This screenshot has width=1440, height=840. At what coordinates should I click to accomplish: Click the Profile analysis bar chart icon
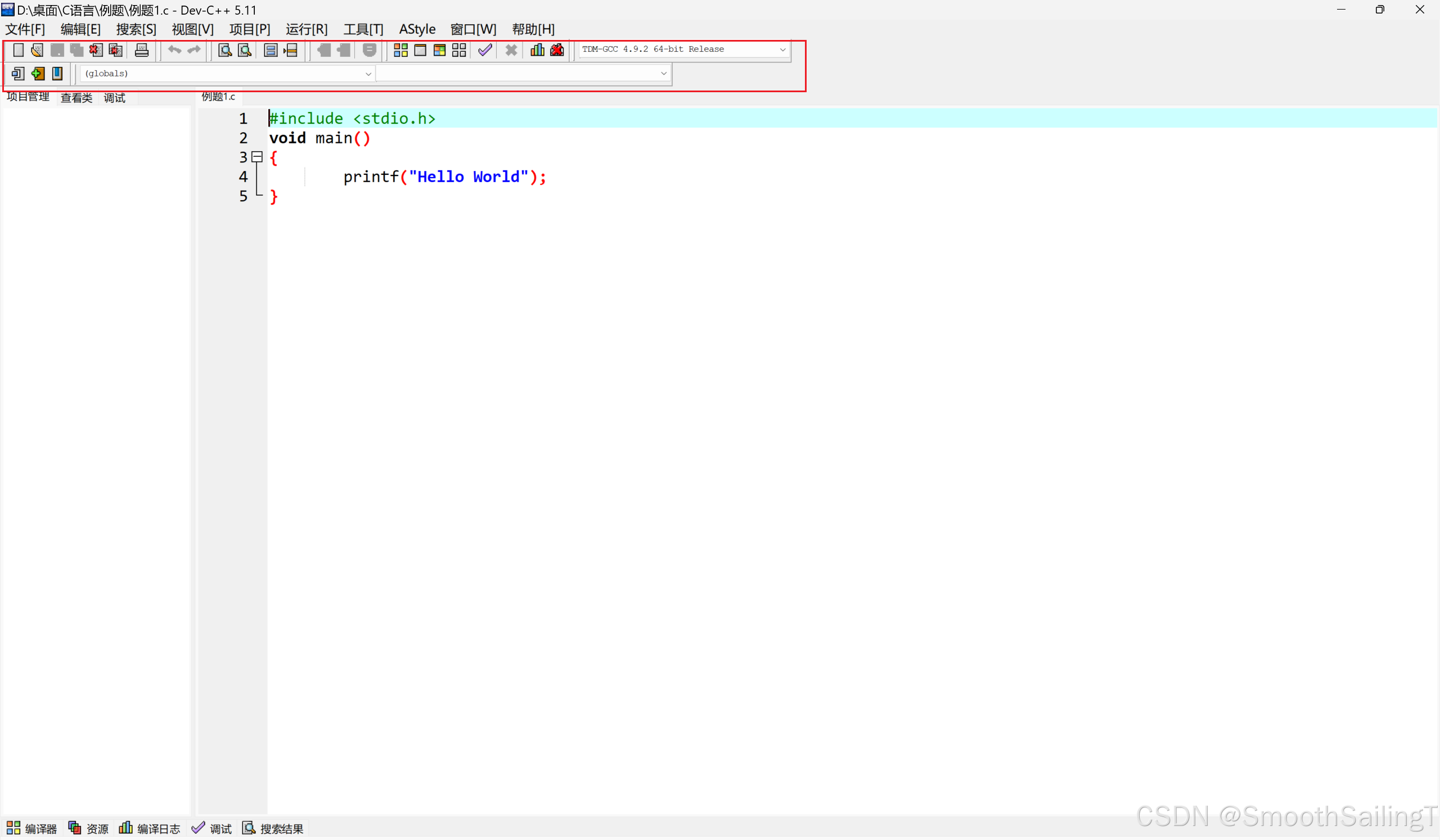click(537, 50)
